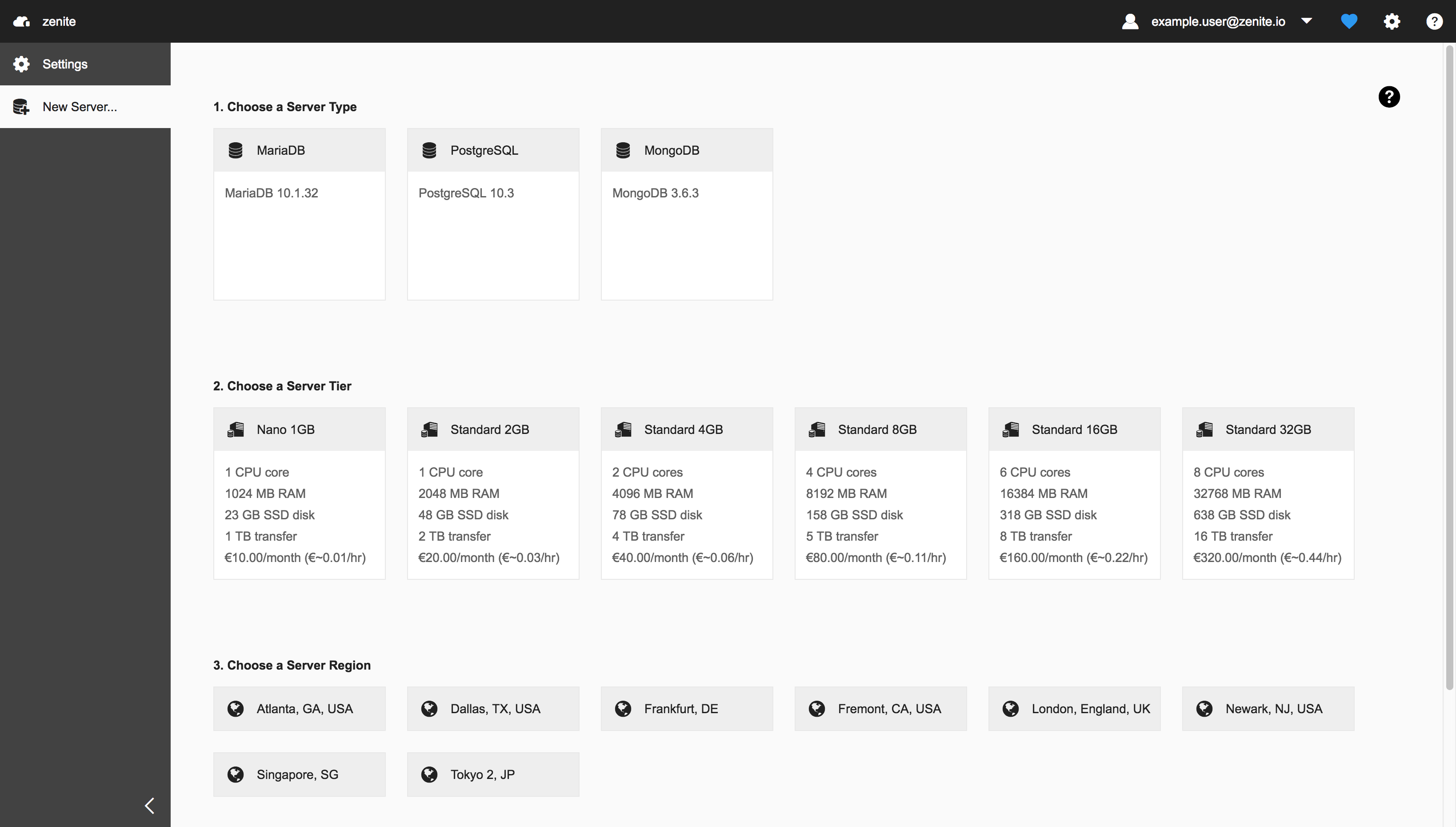Click the MariaDB database icon
1456x827 pixels.
coord(236,151)
